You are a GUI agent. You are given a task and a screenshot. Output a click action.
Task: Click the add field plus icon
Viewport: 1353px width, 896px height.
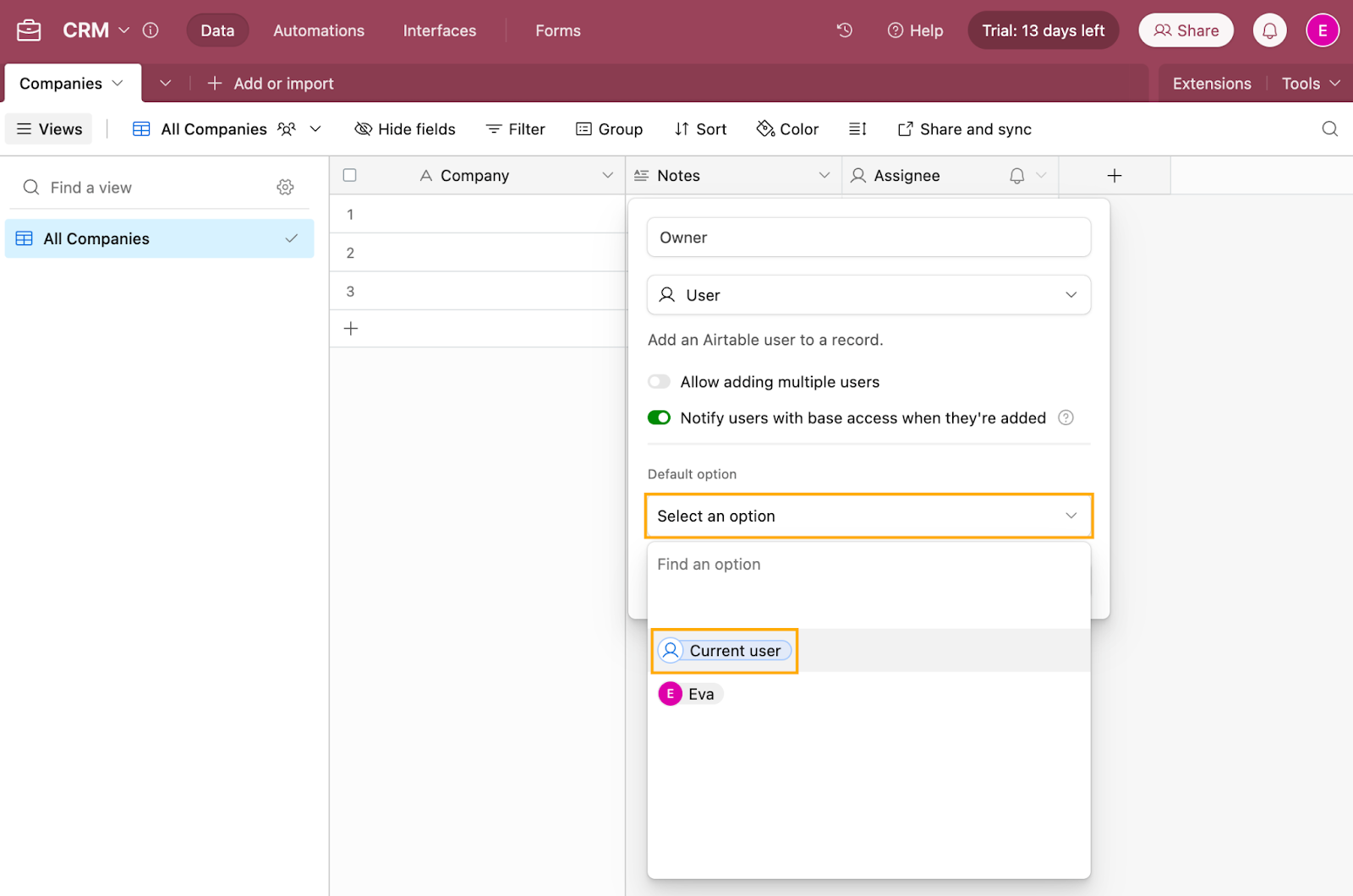coord(1115,176)
